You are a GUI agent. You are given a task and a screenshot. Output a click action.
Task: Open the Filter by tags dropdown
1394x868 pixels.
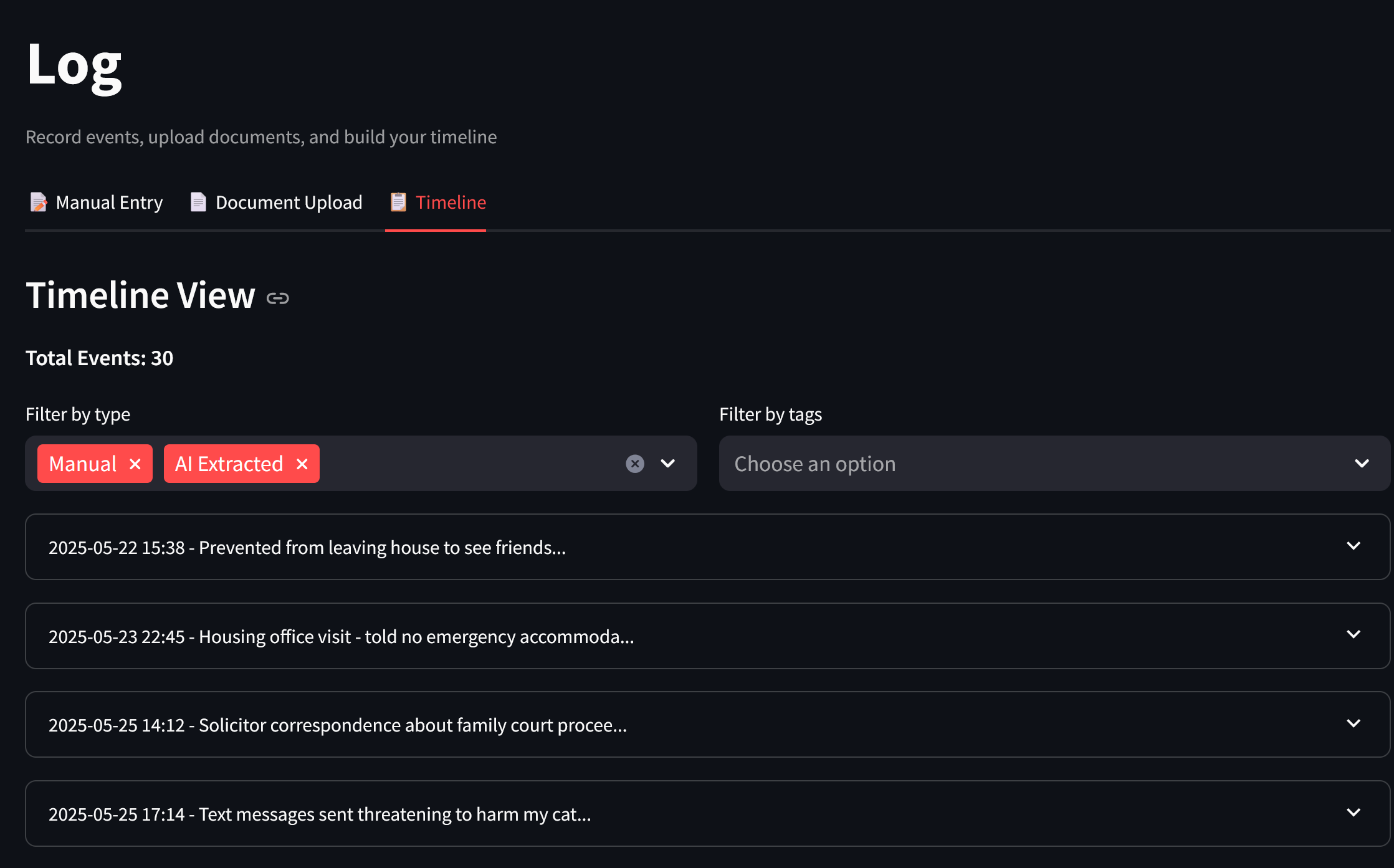(x=1362, y=464)
